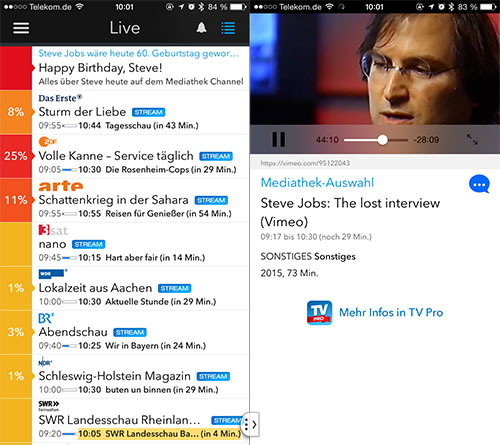Open Schleswig-Holstein Magazin title
Screen dimensions: 500x445
pyautogui.click(x=115, y=376)
